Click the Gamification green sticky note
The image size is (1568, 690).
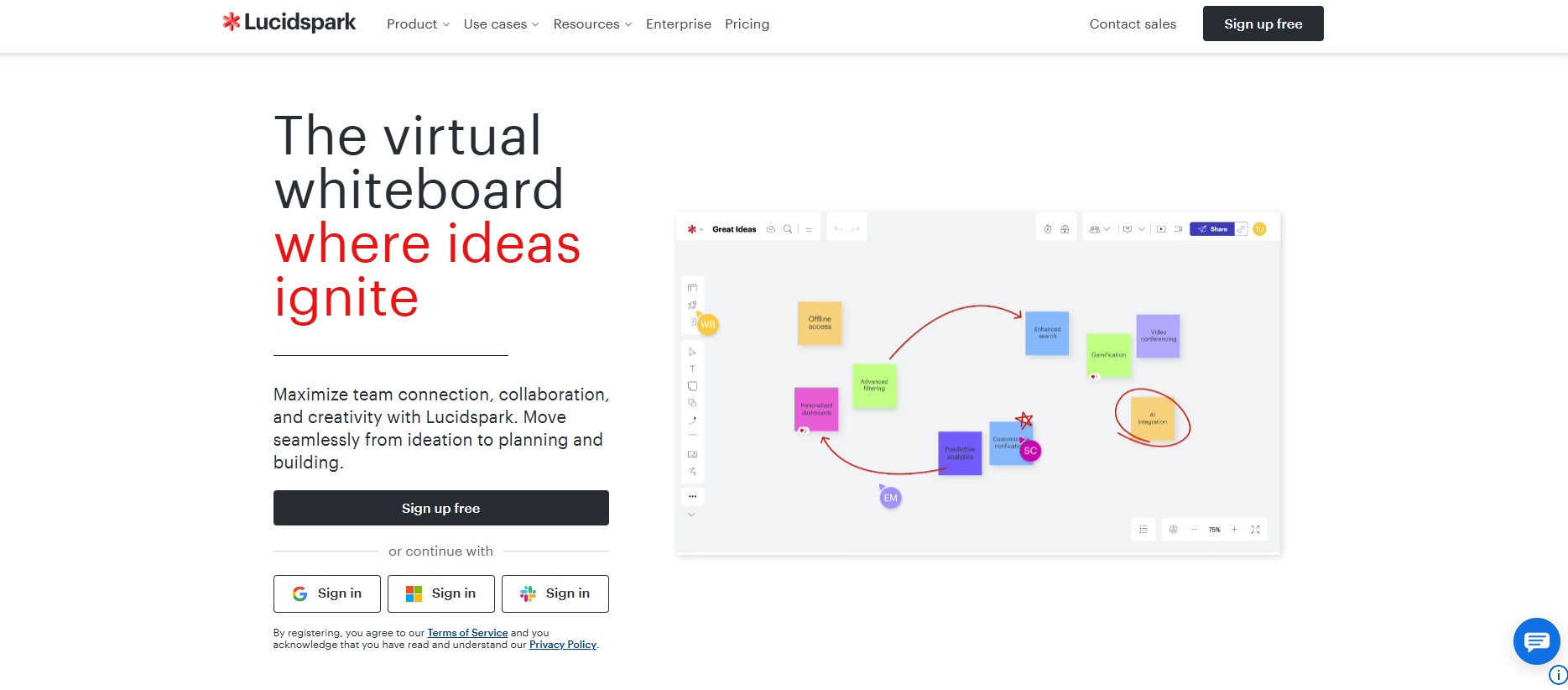(x=1108, y=355)
